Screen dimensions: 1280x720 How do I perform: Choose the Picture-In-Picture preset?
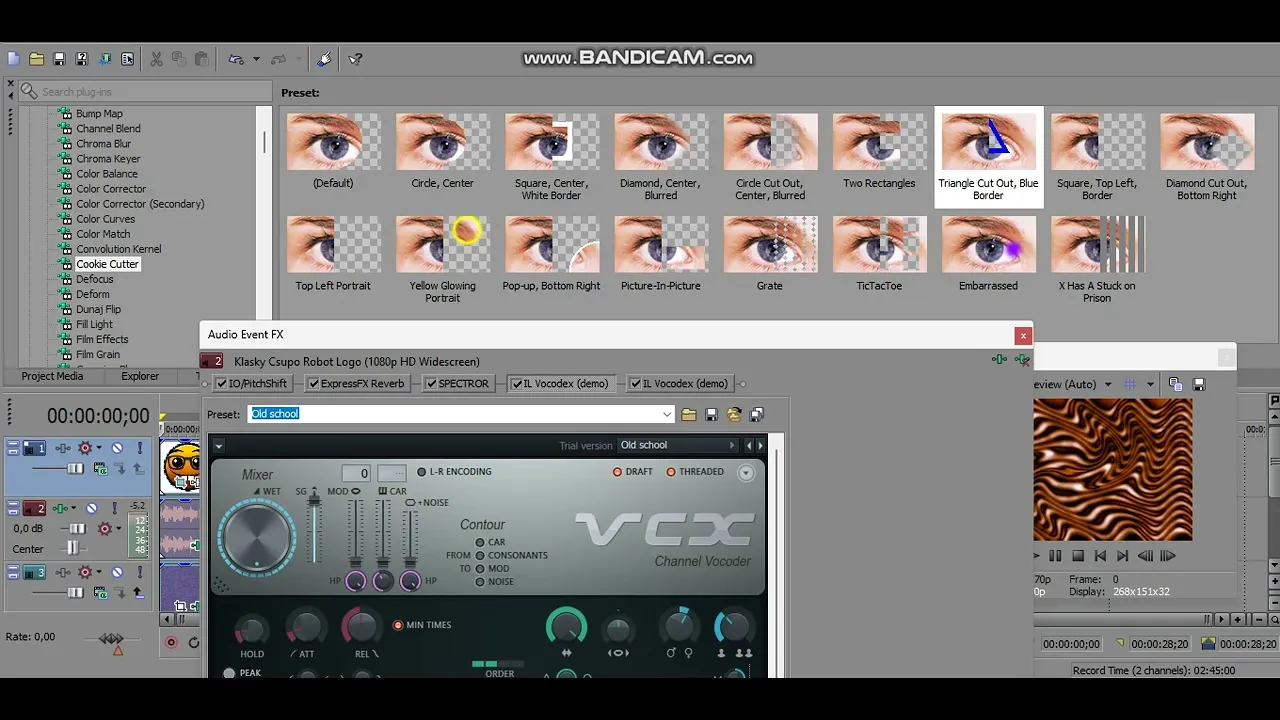[660, 244]
